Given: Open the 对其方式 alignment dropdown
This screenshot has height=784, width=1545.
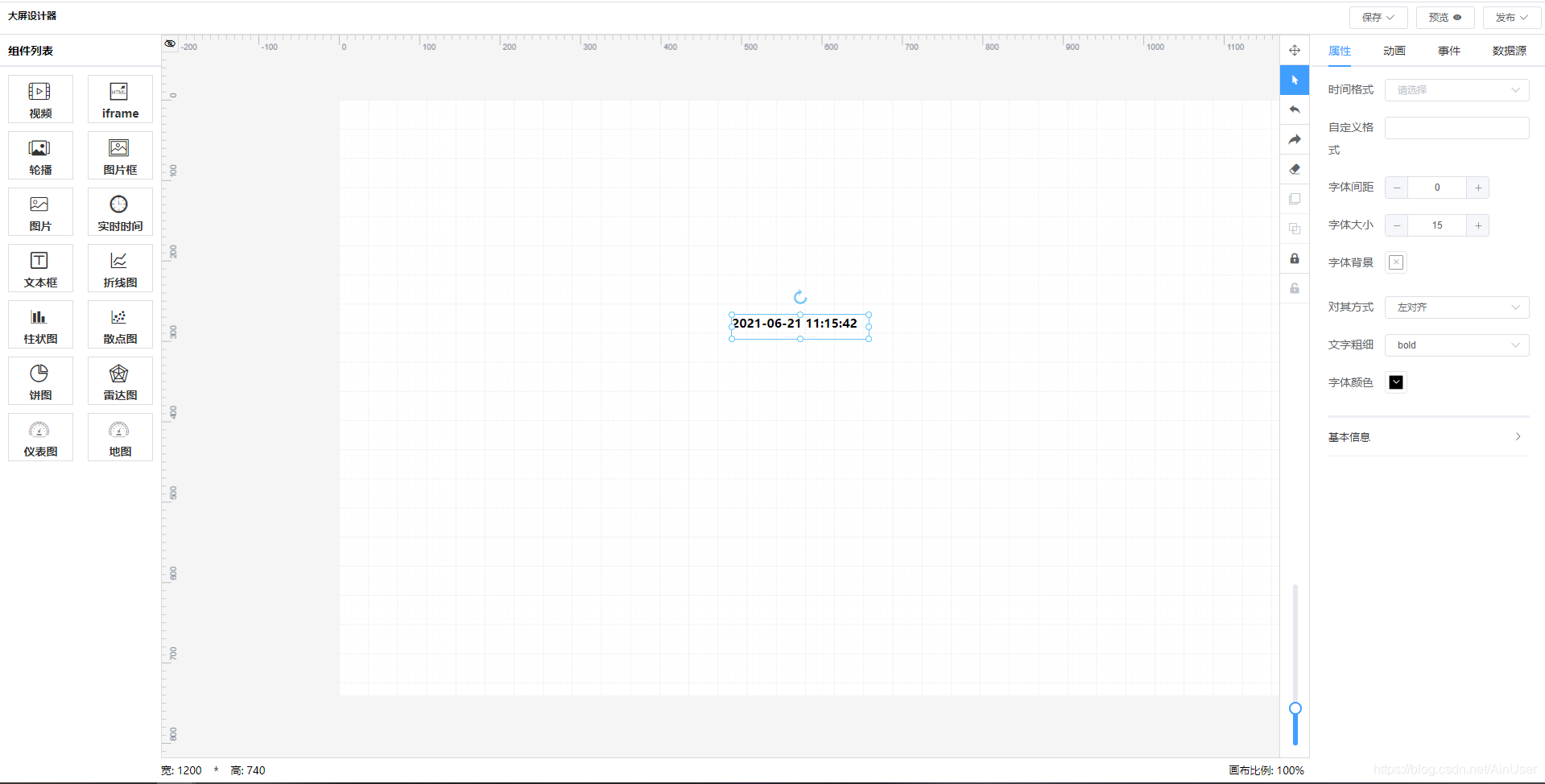Looking at the screenshot, I should [x=1456, y=307].
